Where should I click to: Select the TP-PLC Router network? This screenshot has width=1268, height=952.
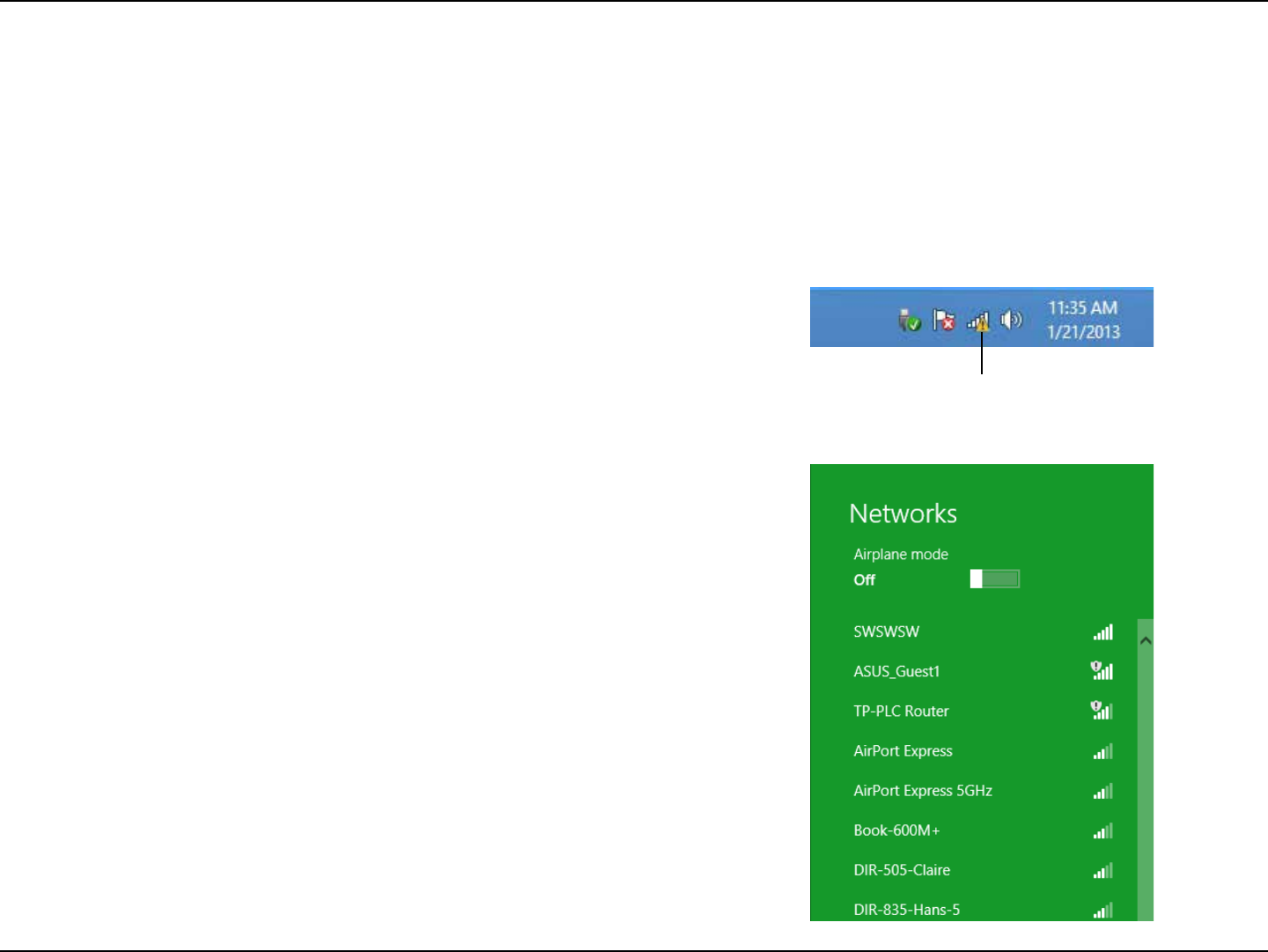[983, 711]
